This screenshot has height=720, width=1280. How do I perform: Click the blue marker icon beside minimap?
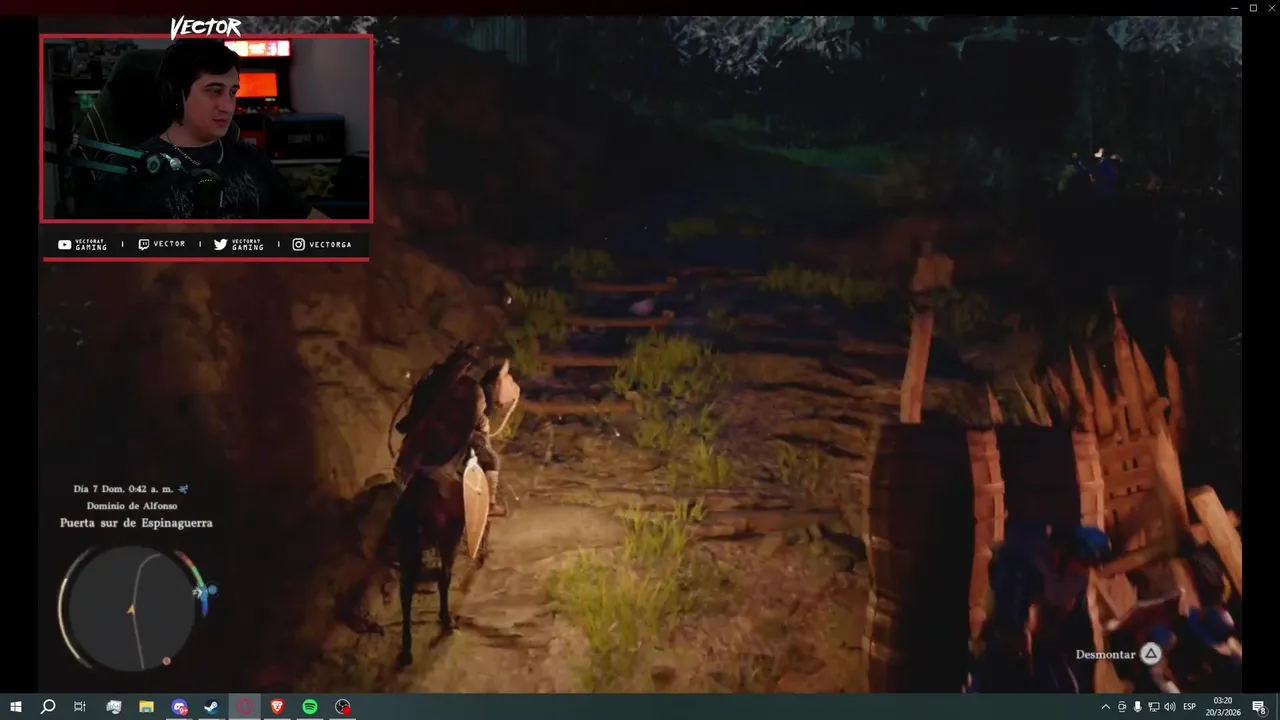click(x=212, y=591)
